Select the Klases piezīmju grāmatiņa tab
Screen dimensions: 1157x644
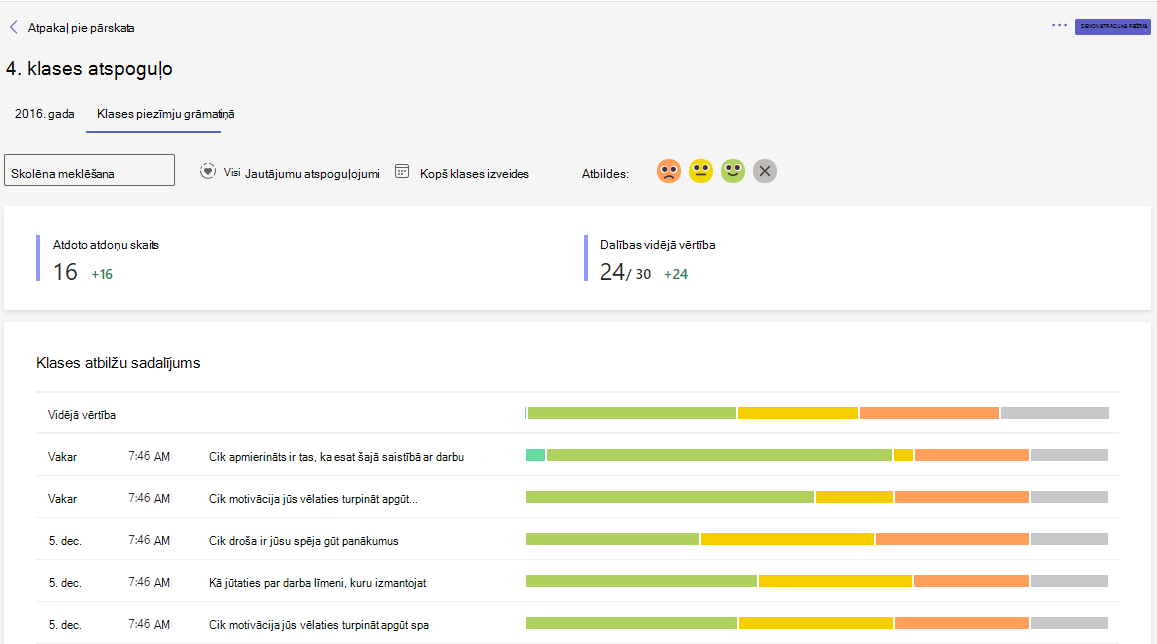[x=165, y=114]
